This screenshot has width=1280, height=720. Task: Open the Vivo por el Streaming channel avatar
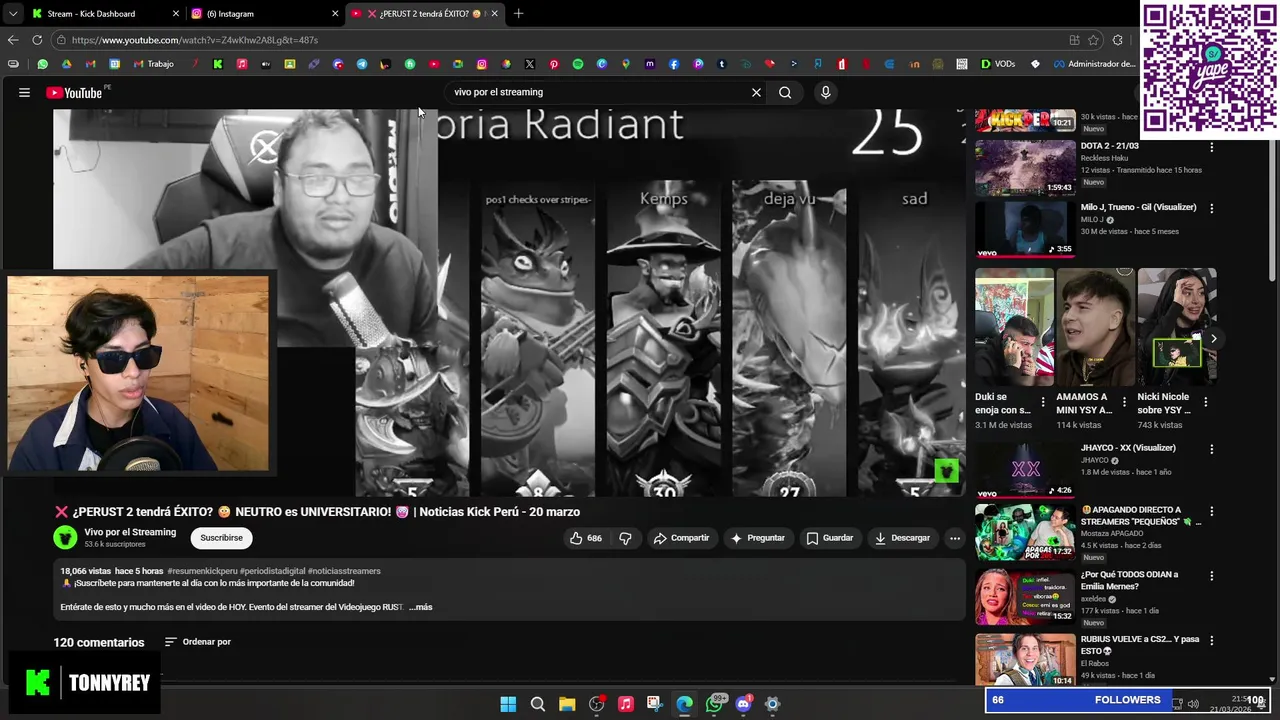[x=65, y=538]
